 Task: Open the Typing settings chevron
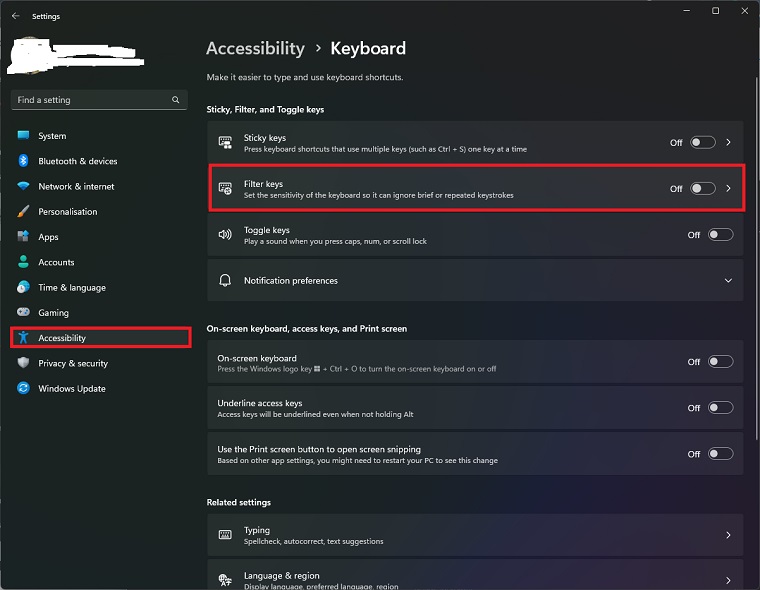tap(728, 536)
